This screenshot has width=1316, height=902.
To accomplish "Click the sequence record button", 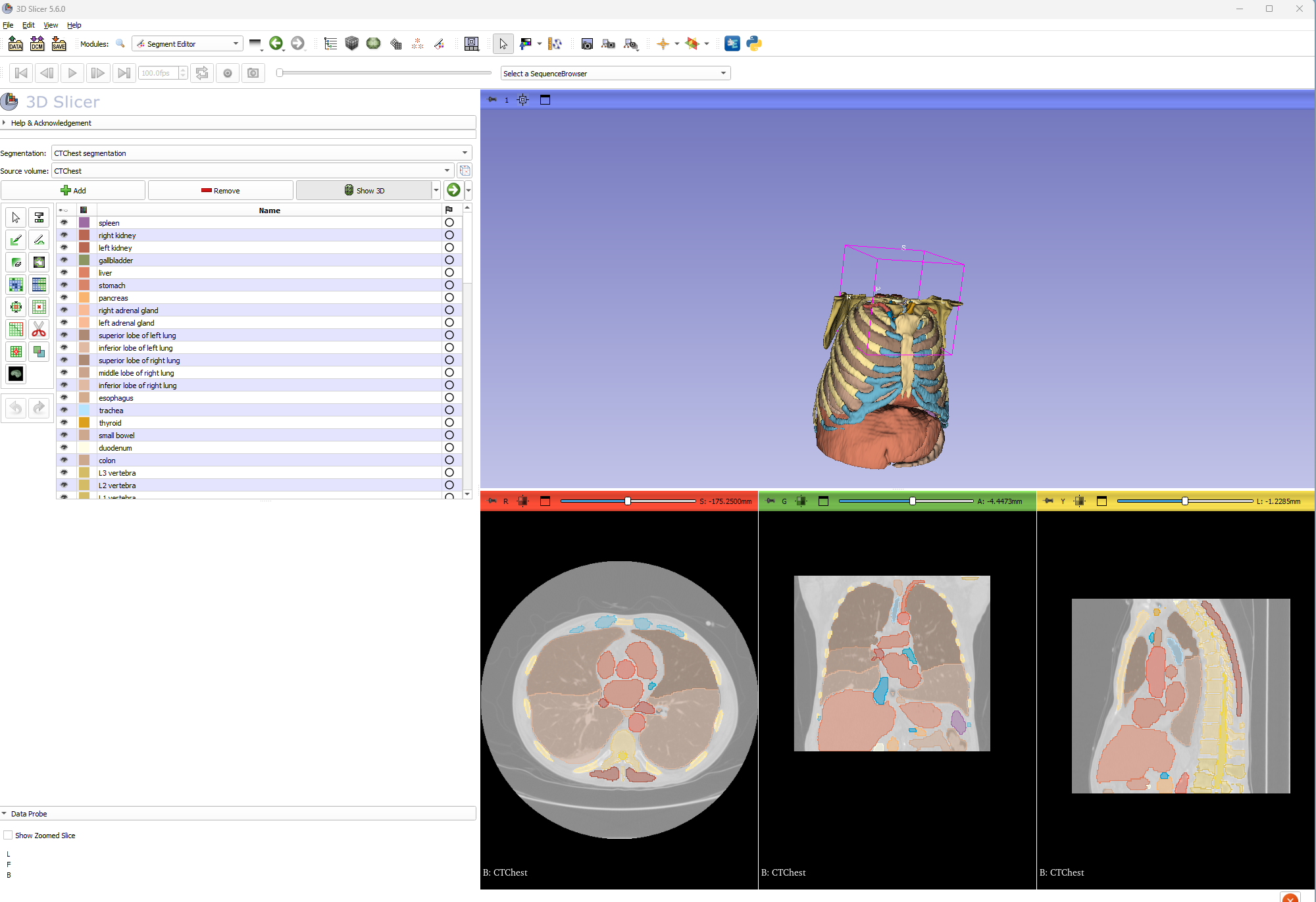I will [x=228, y=73].
